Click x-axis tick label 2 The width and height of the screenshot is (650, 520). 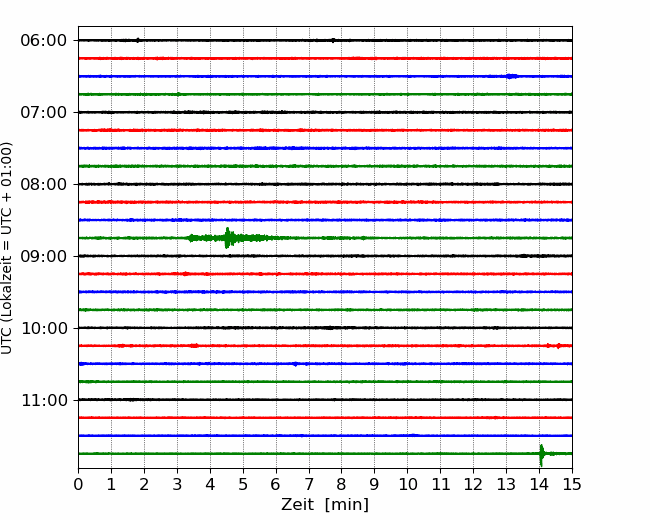[x=144, y=484]
